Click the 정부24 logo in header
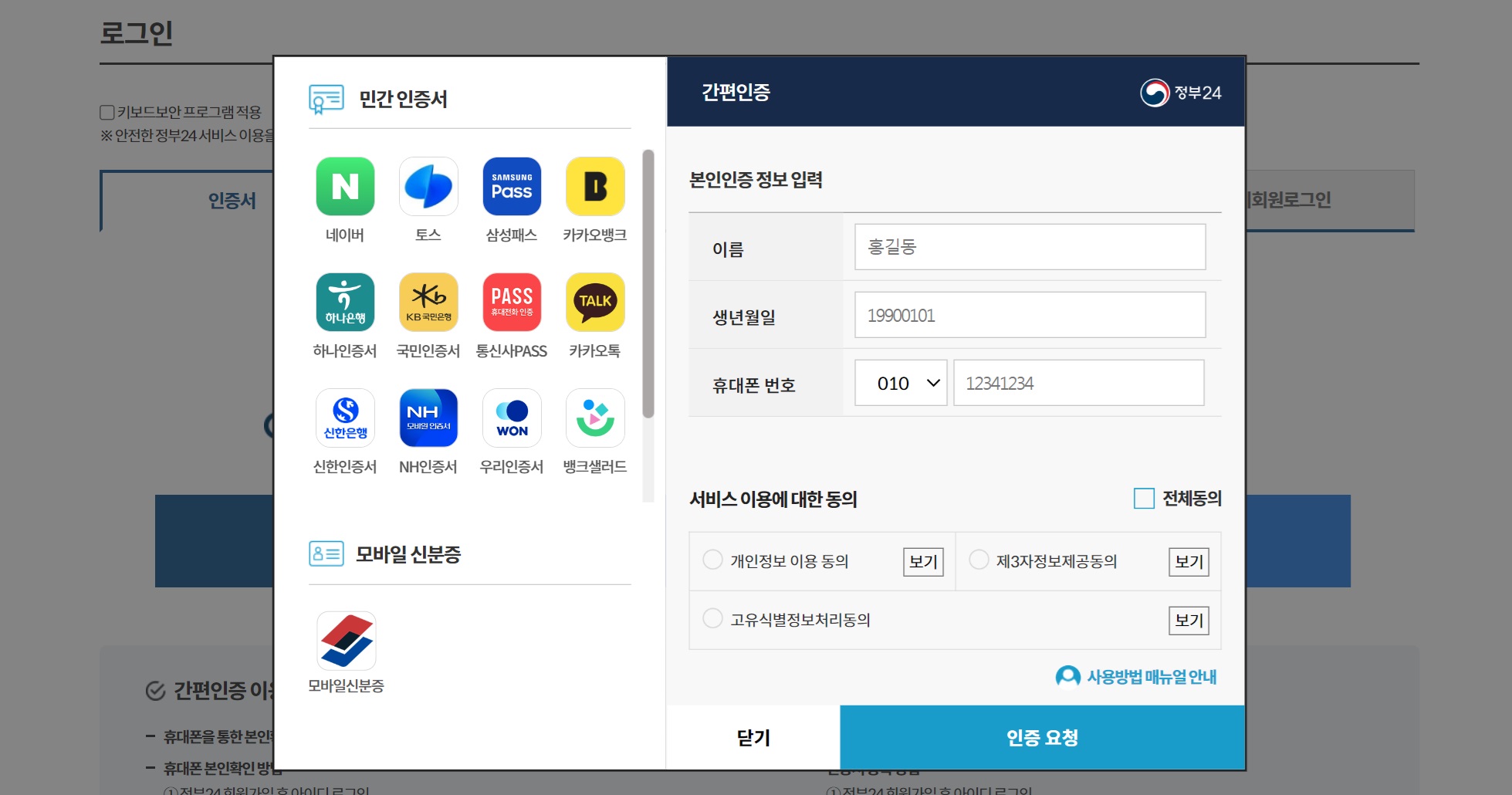The width and height of the screenshot is (1512, 795). point(1181,93)
